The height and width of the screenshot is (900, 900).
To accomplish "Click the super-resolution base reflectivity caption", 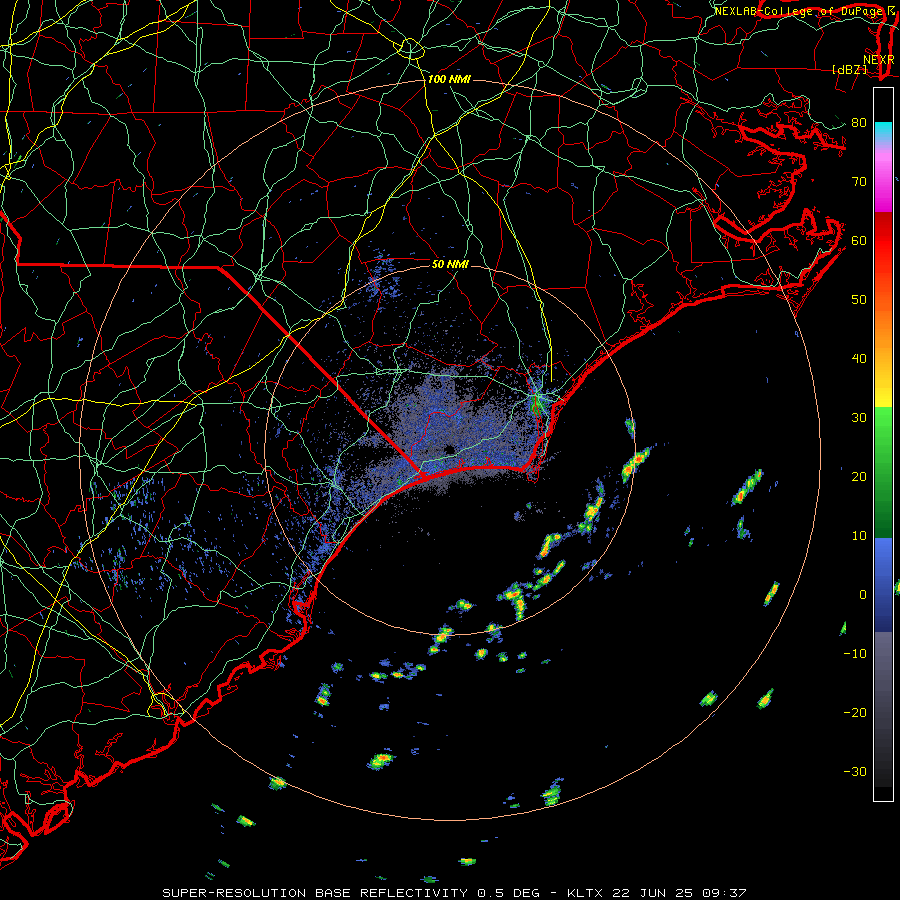I will pos(454,893).
